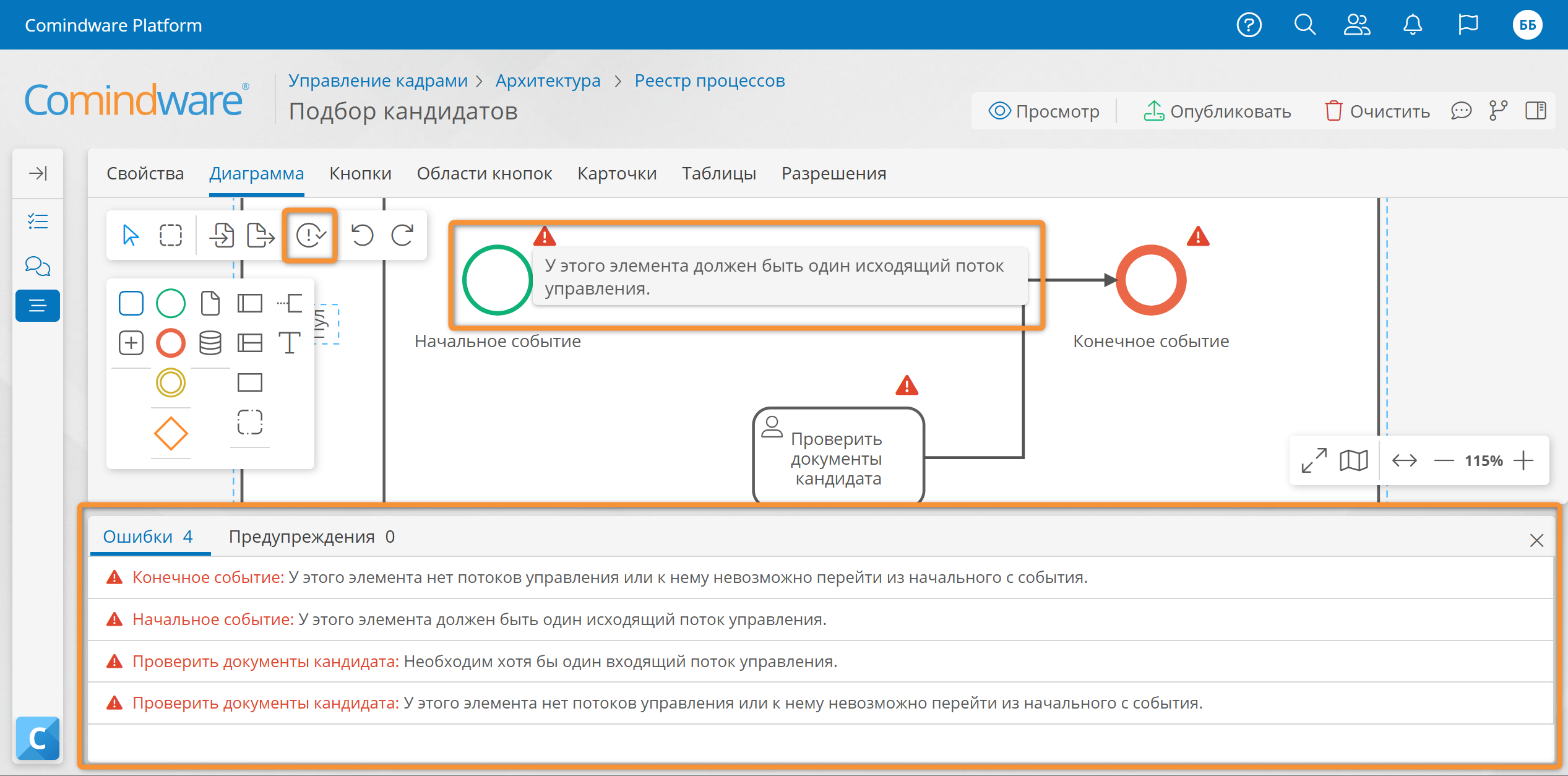
Task: Undo the last diagram action
Action: (x=362, y=235)
